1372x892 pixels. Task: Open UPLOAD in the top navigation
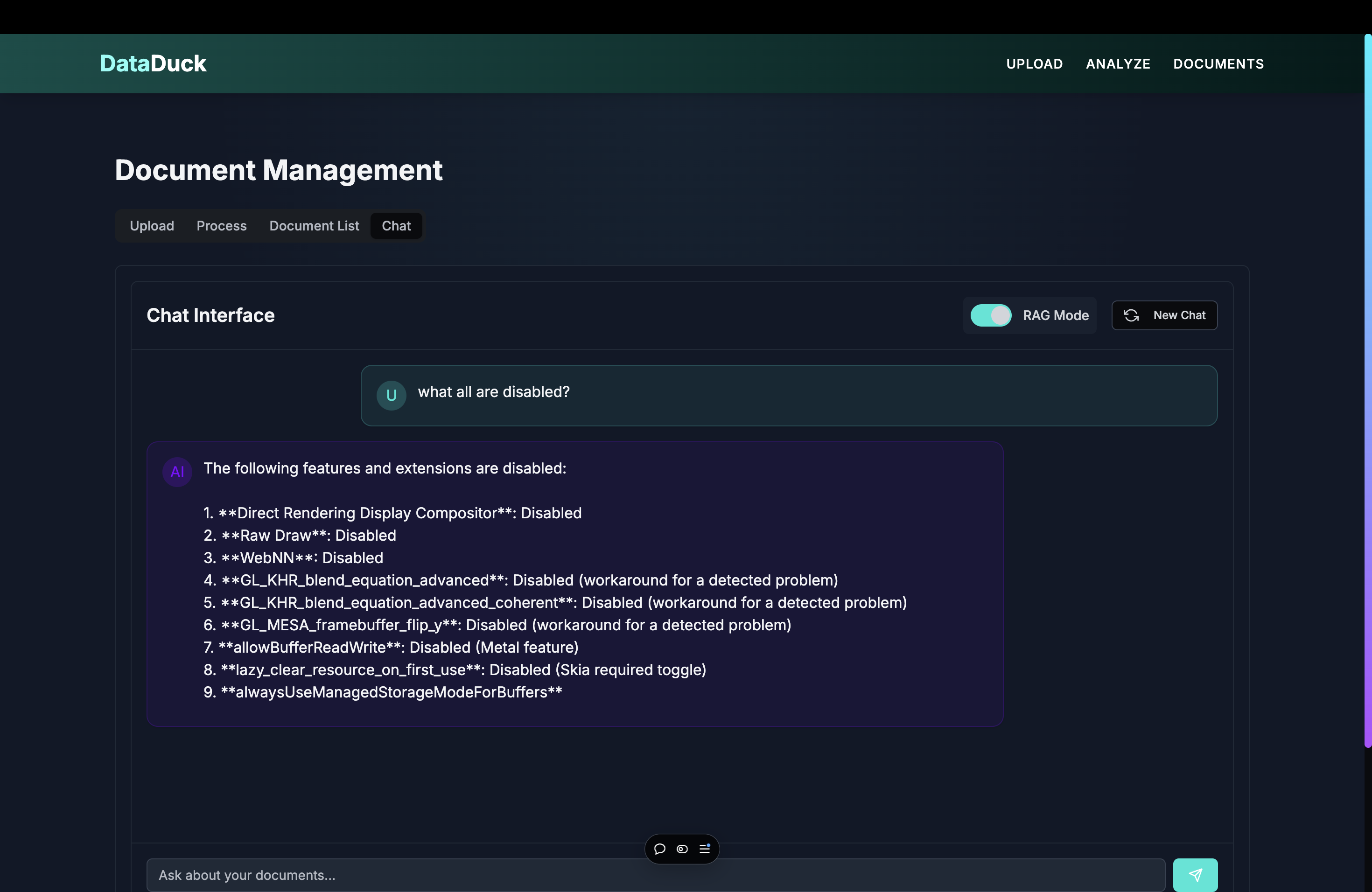tap(1034, 64)
